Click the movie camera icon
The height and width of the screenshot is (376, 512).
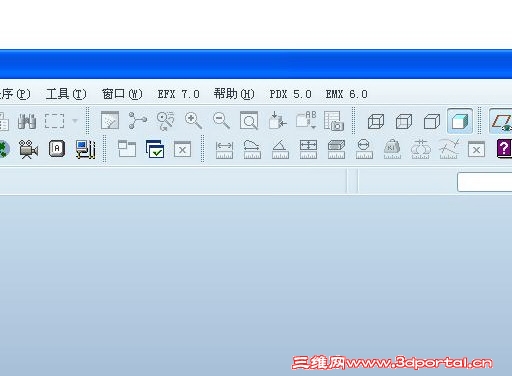point(29,149)
